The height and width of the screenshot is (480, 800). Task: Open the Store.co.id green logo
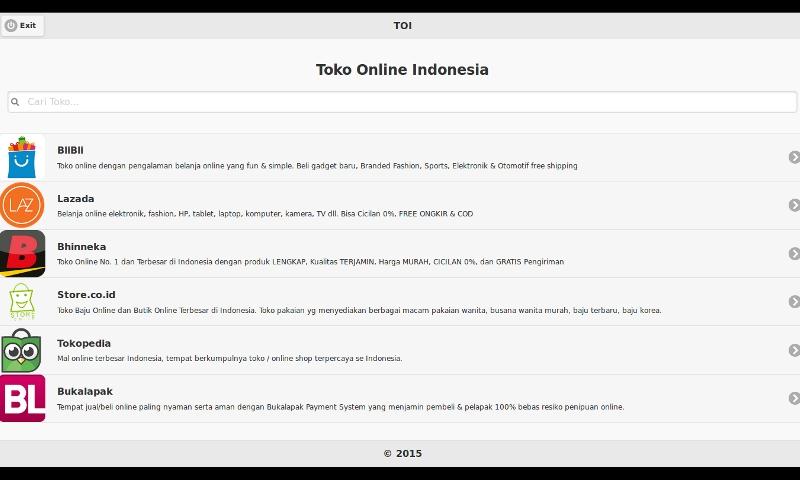pos(22,301)
